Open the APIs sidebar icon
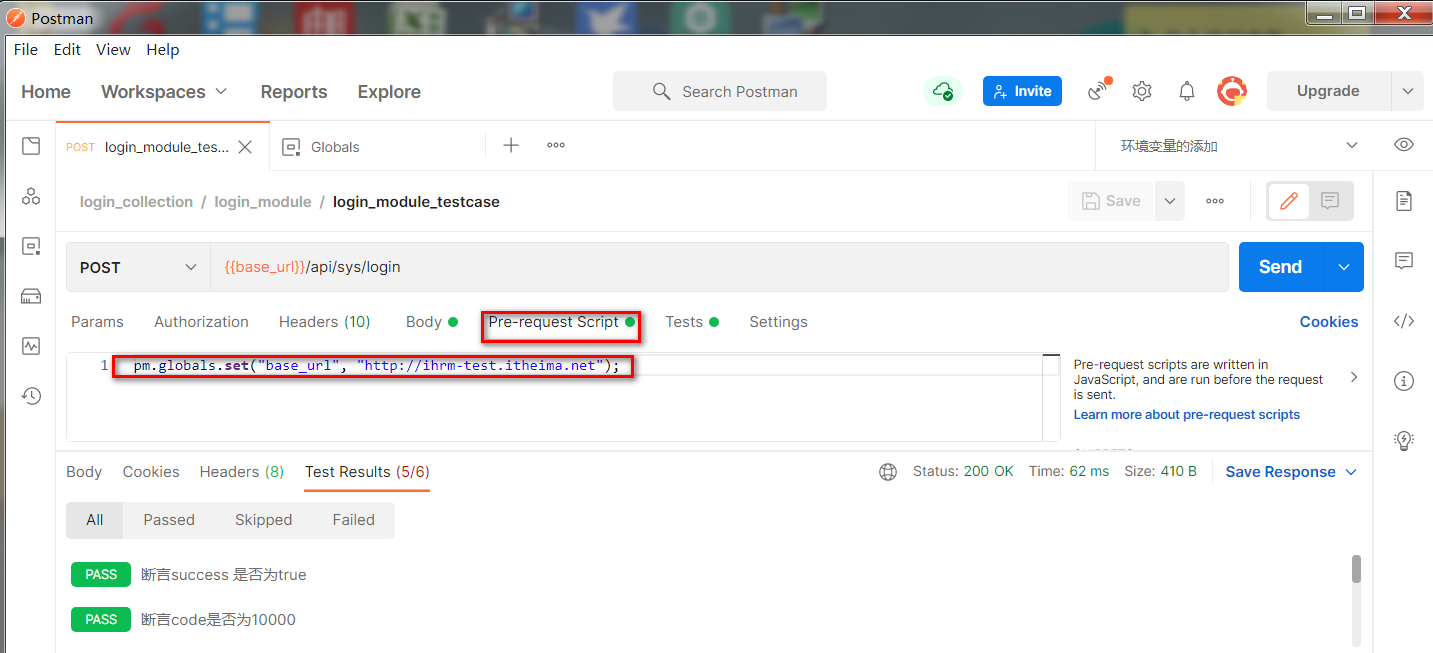The width and height of the screenshot is (1433, 653). coord(31,196)
